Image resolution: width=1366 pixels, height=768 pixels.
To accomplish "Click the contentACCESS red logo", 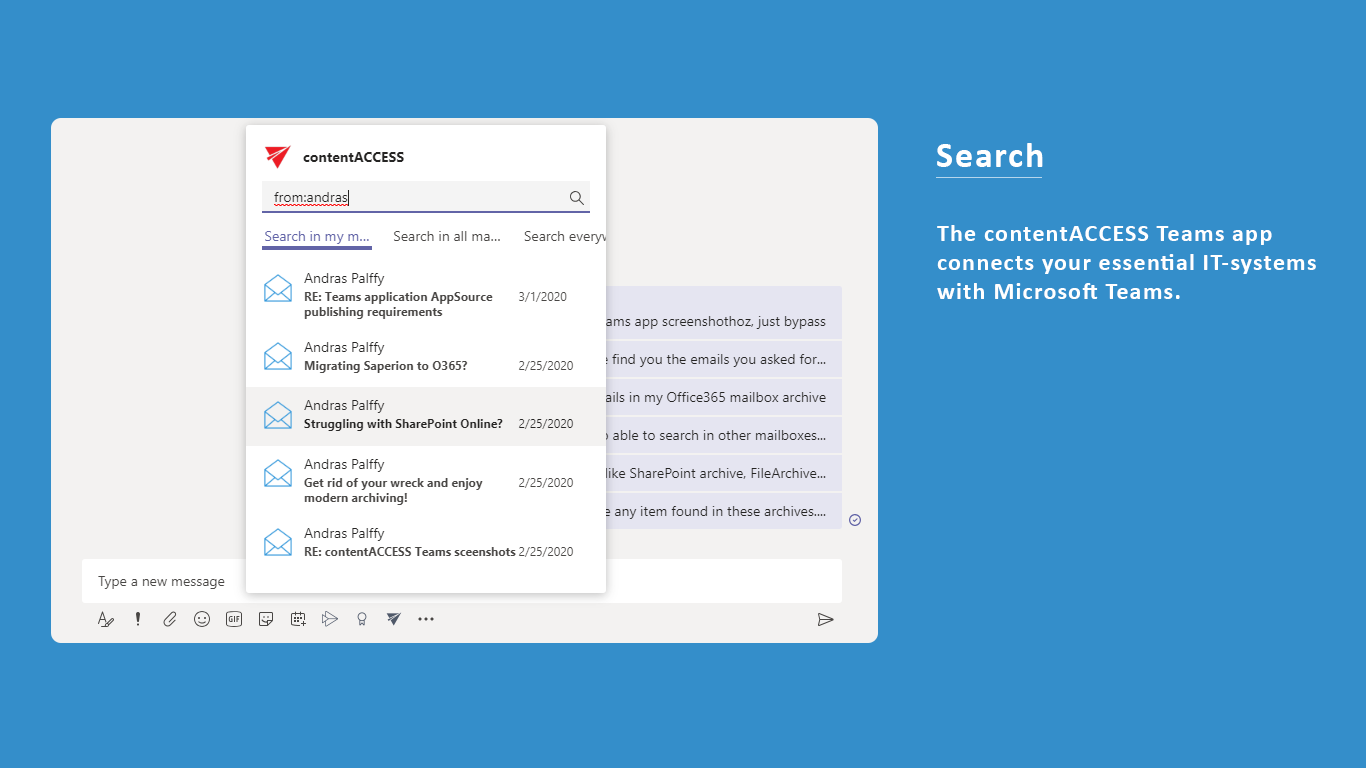I will (277, 157).
